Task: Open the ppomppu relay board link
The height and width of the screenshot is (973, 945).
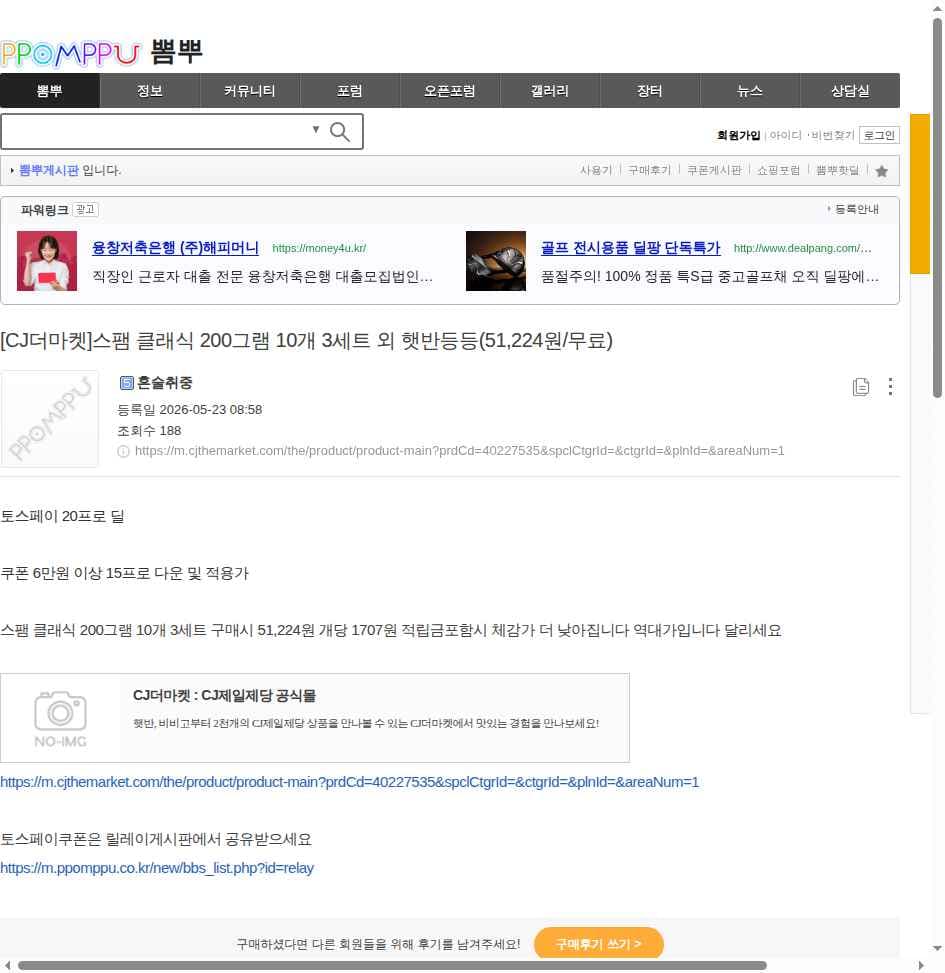Action: (x=157, y=868)
